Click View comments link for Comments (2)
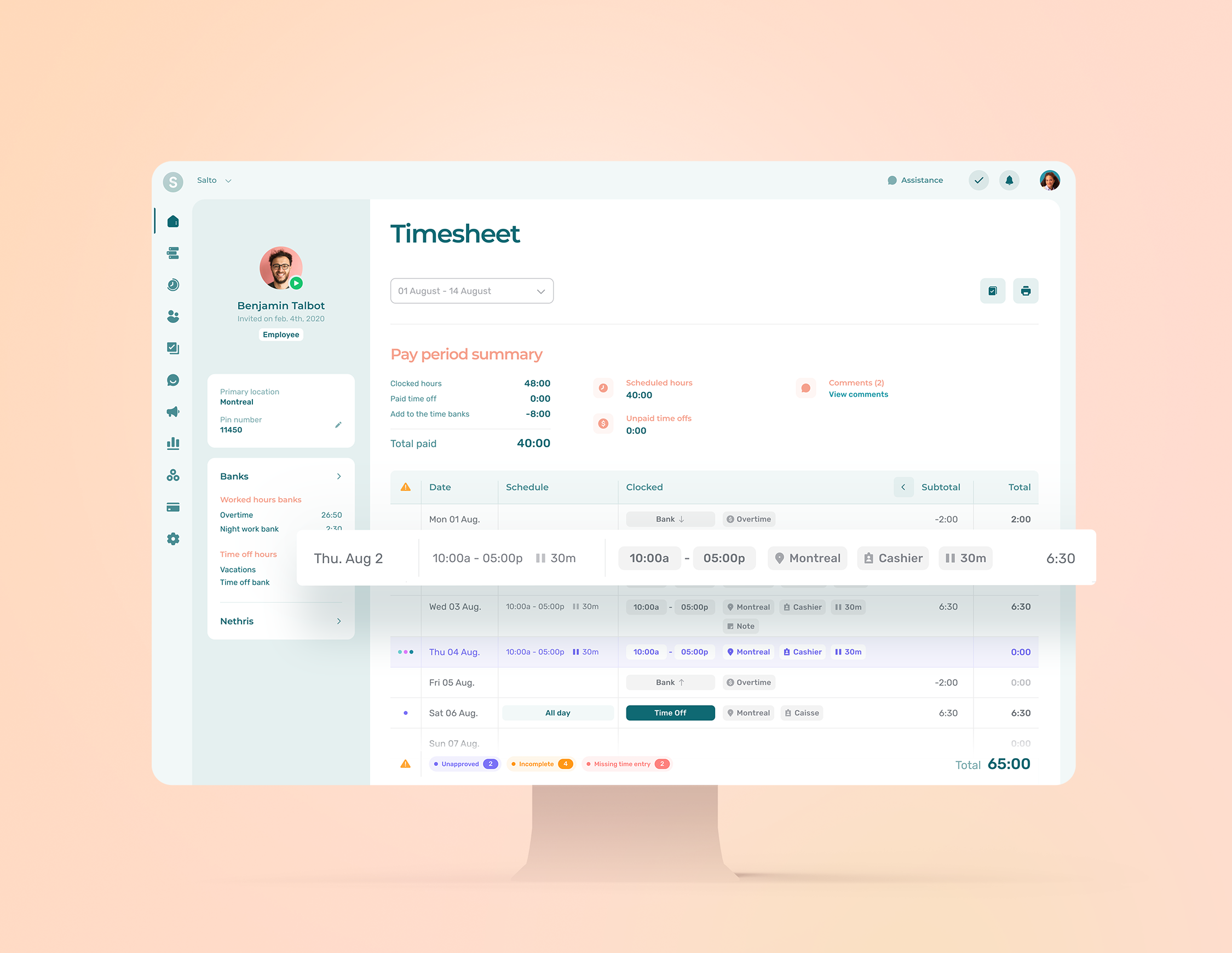 click(x=857, y=393)
